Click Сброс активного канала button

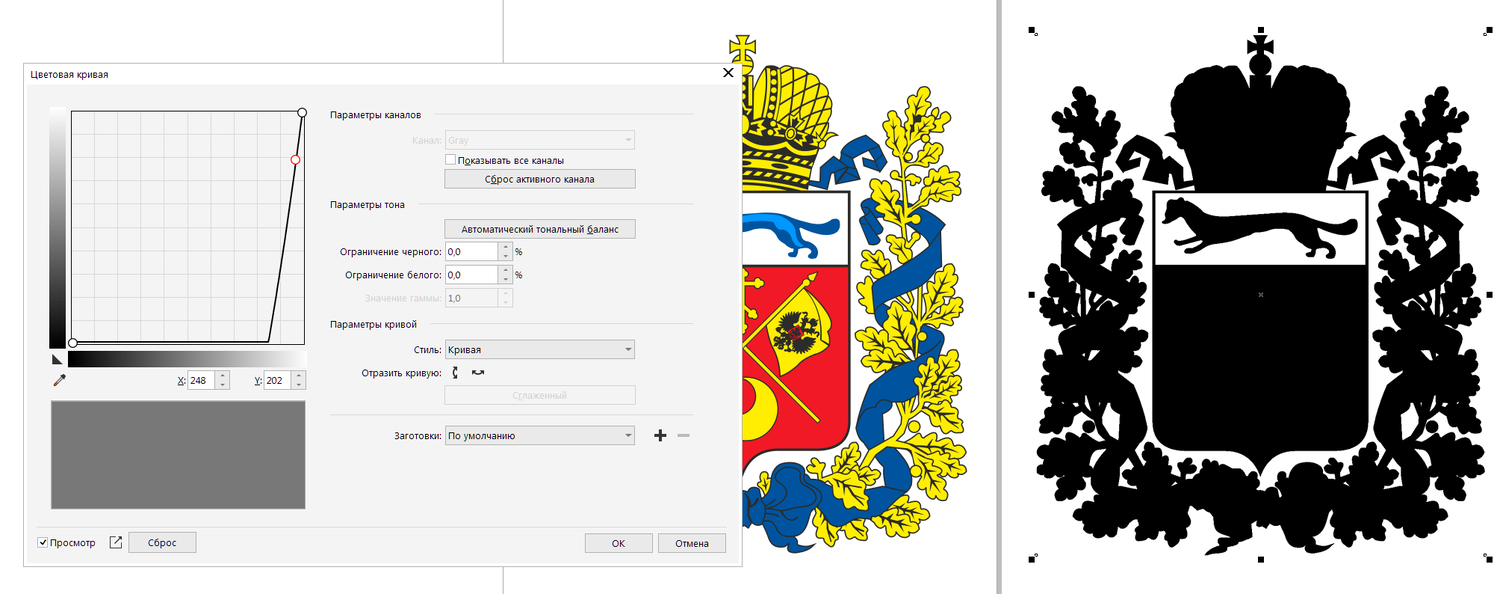click(539, 179)
